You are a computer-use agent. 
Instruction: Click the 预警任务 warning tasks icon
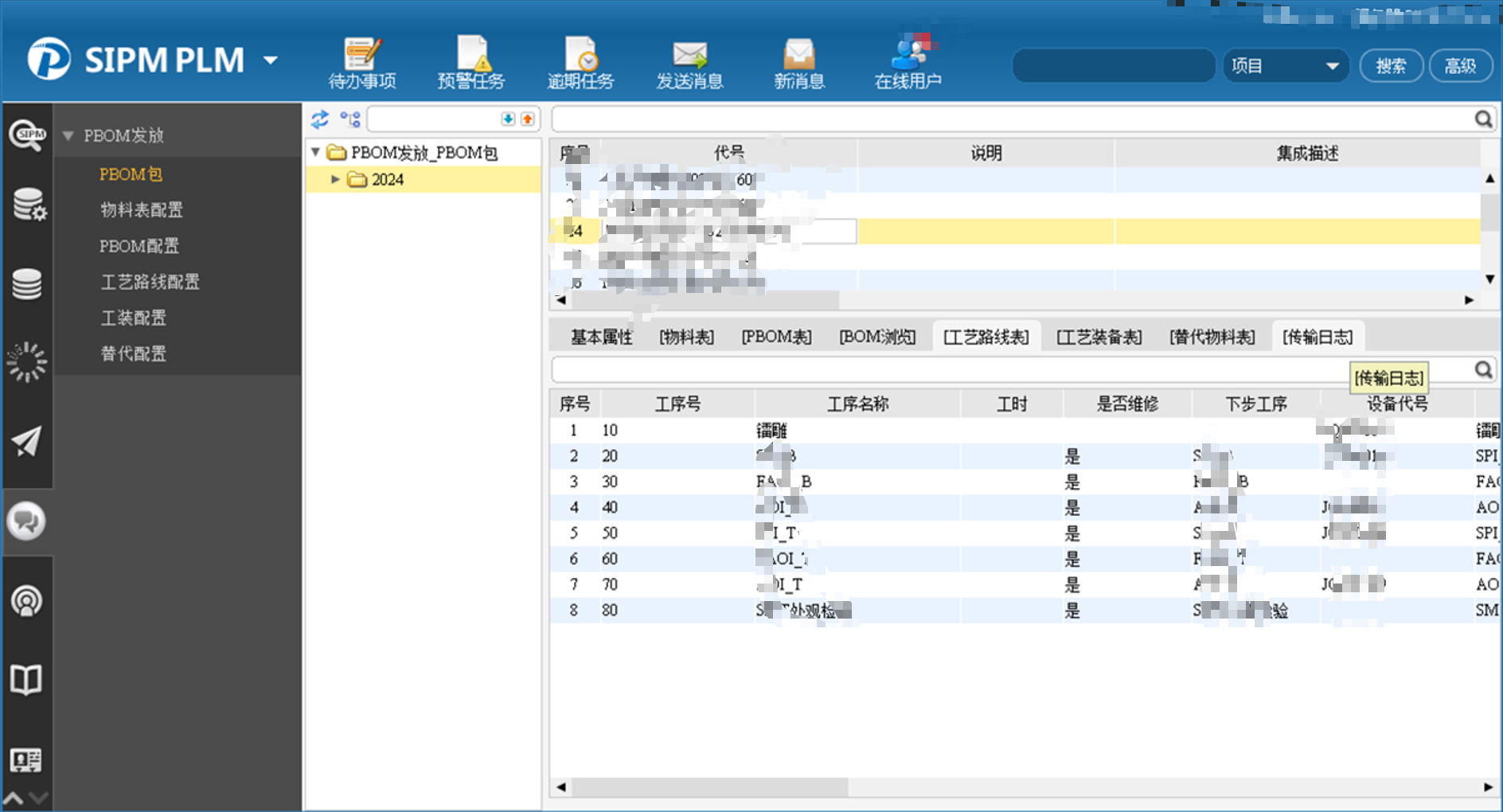pos(471,62)
